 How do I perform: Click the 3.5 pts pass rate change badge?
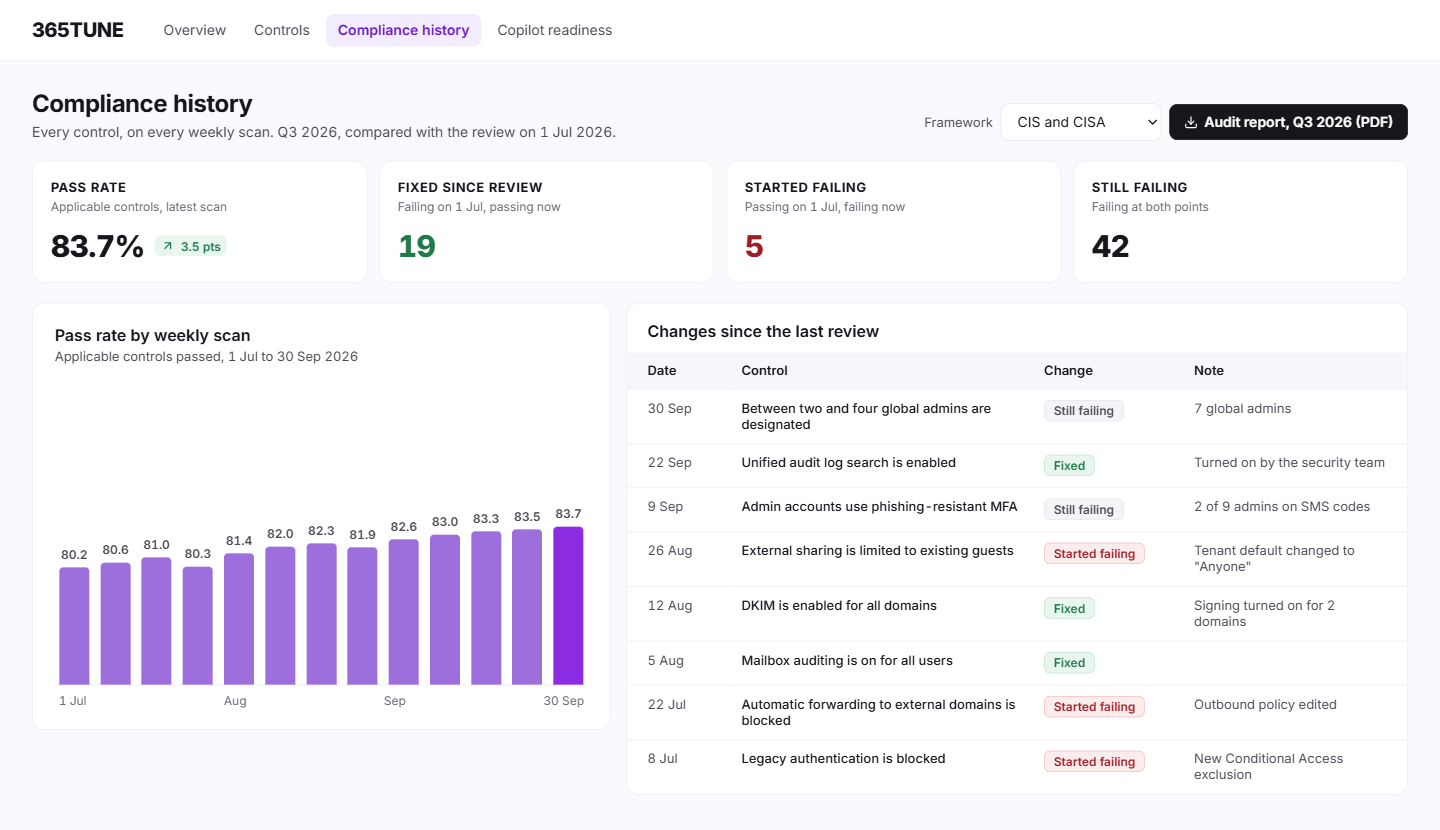coord(191,246)
